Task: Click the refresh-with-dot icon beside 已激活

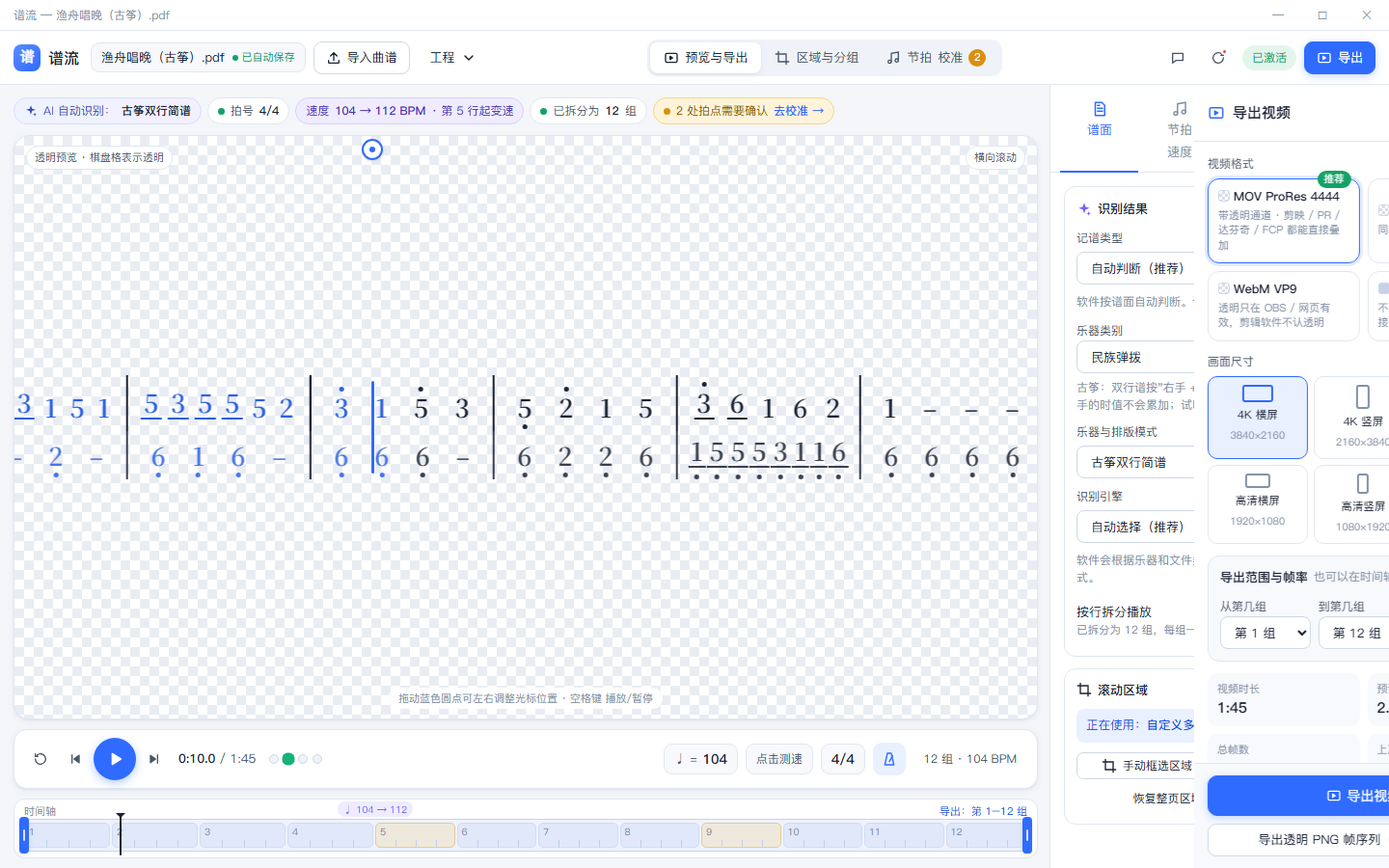Action: pos(1218,58)
